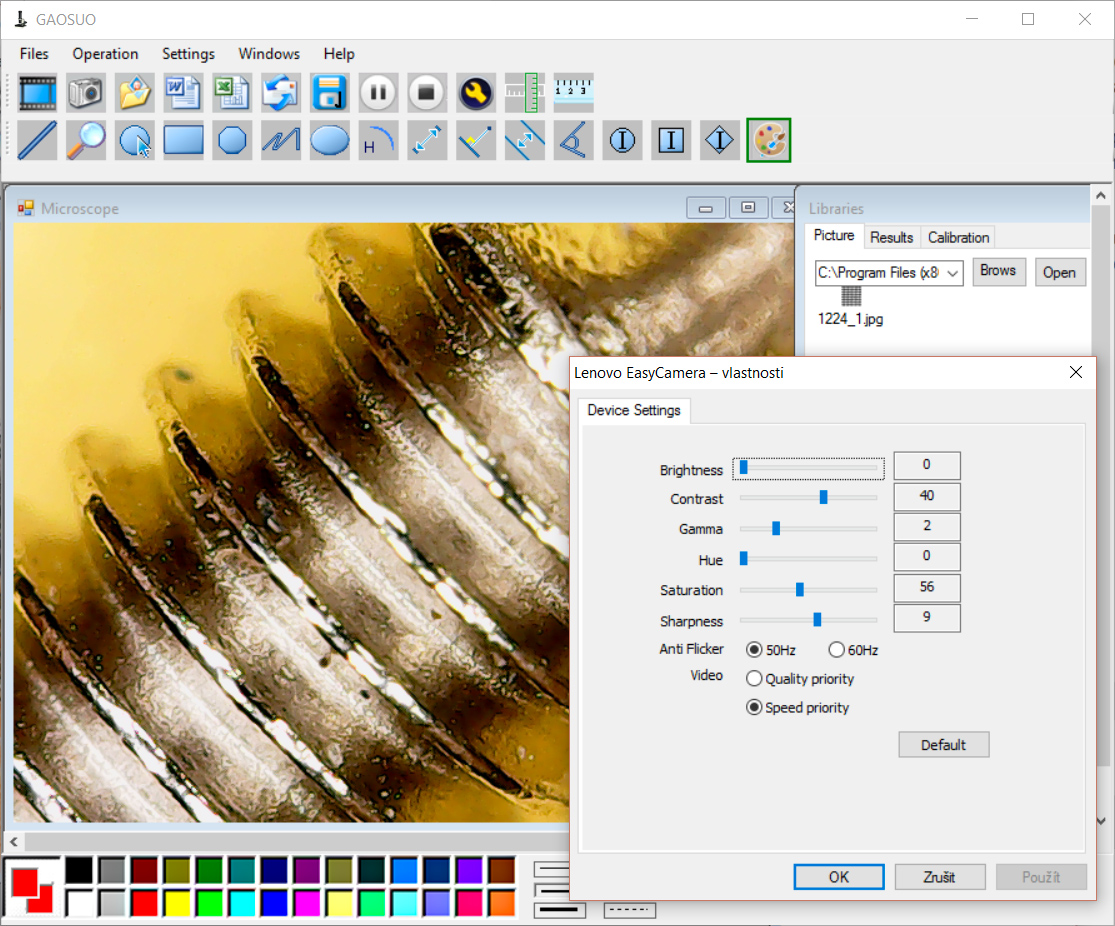This screenshot has width=1115, height=926.
Task: Click the blue swap arrows icon
Action: coord(280,92)
